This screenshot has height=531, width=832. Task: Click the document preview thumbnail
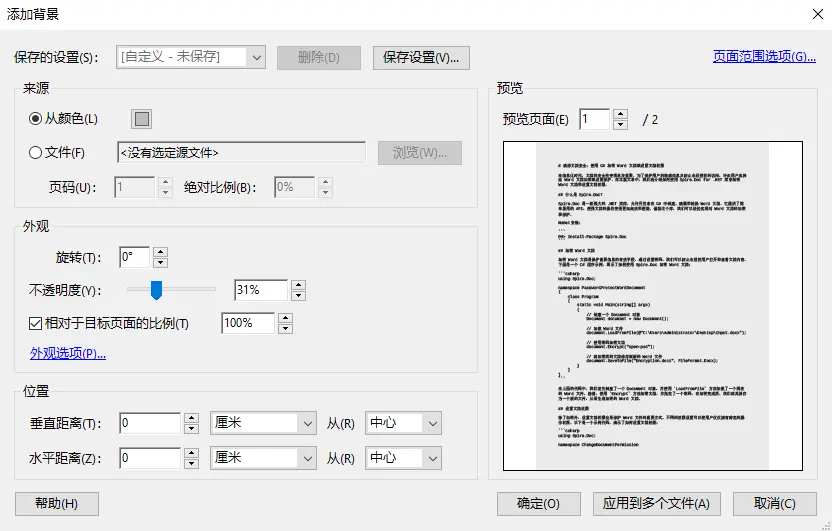tap(653, 306)
